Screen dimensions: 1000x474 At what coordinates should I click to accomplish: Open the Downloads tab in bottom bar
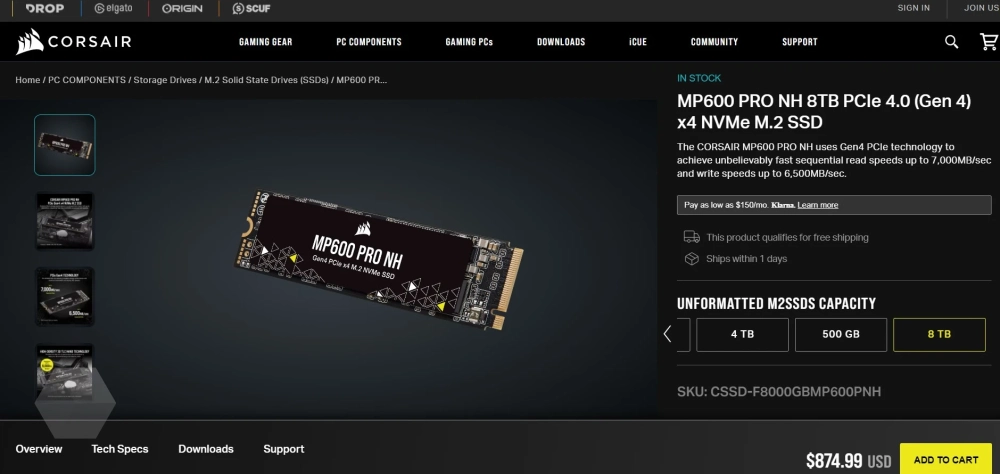pyautogui.click(x=206, y=449)
